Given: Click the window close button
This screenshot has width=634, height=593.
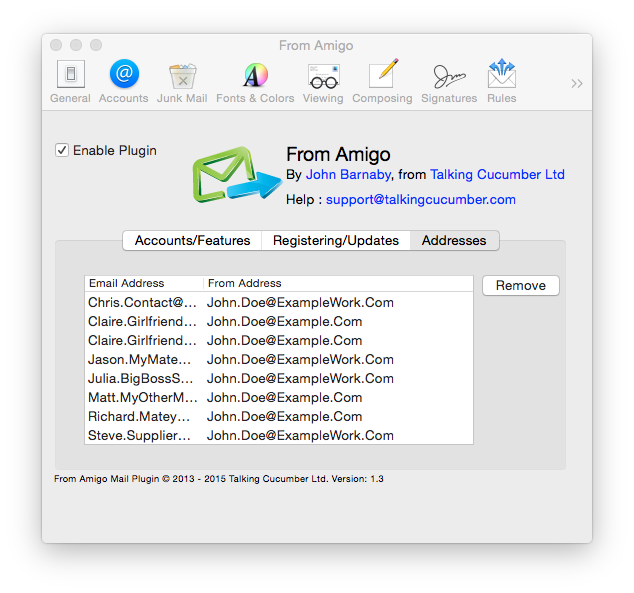Looking at the screenshot, I should [x=56, y=45].
